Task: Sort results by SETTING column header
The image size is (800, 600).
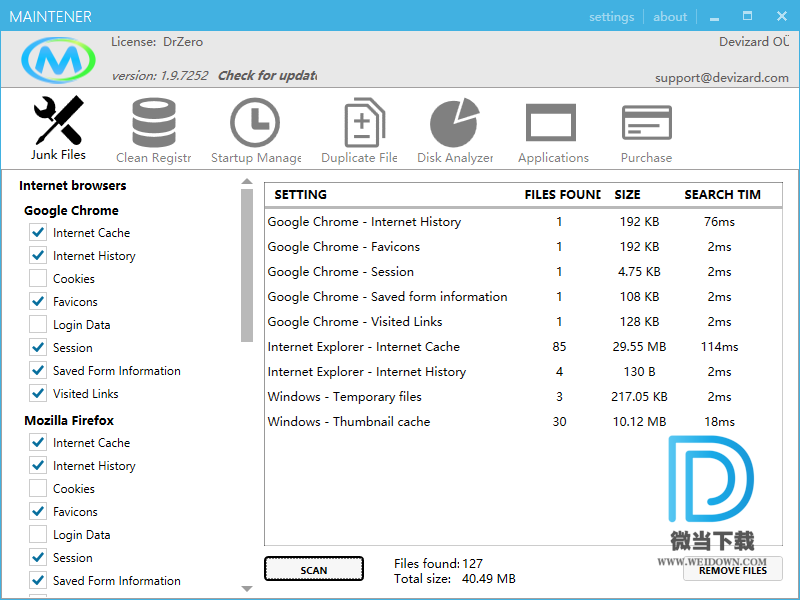Action: coord(301,194)
